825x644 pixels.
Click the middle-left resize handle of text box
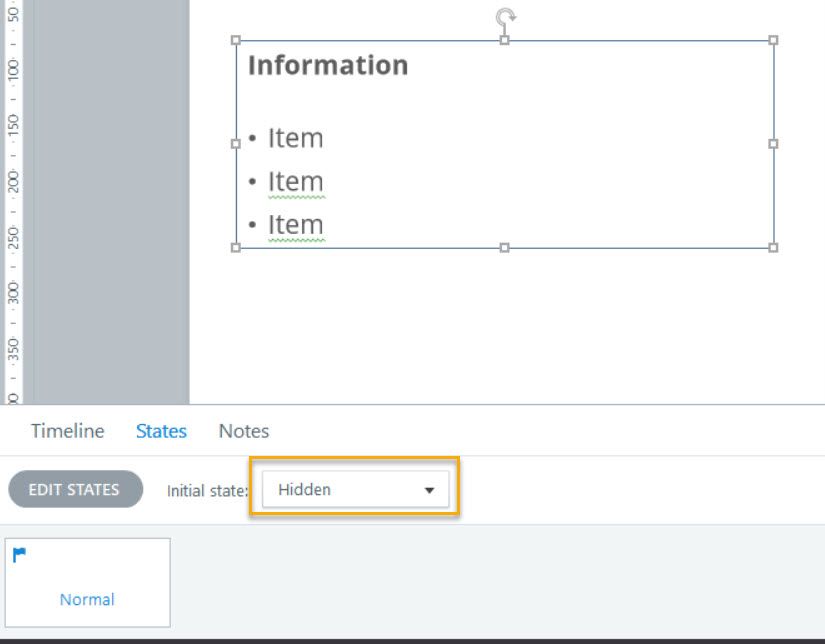click(236, 144)
